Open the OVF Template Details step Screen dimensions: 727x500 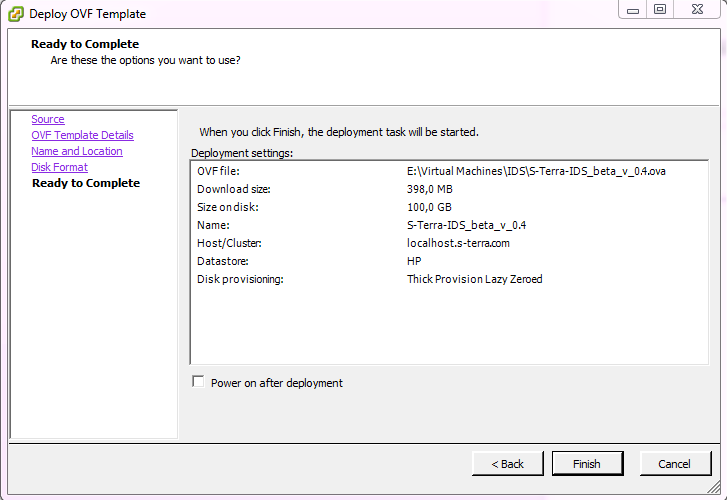pyautogui.click(x=83, y=135)
